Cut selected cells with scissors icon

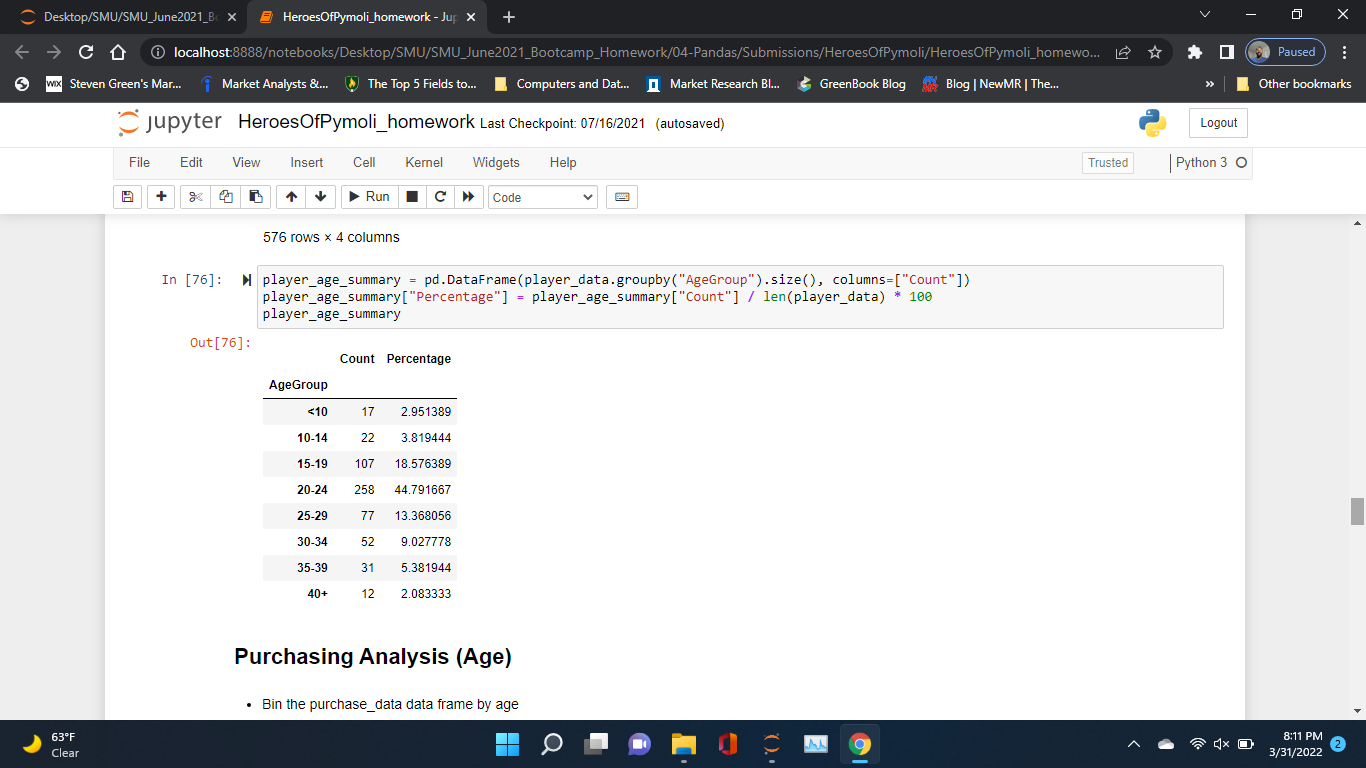point(196,197)
